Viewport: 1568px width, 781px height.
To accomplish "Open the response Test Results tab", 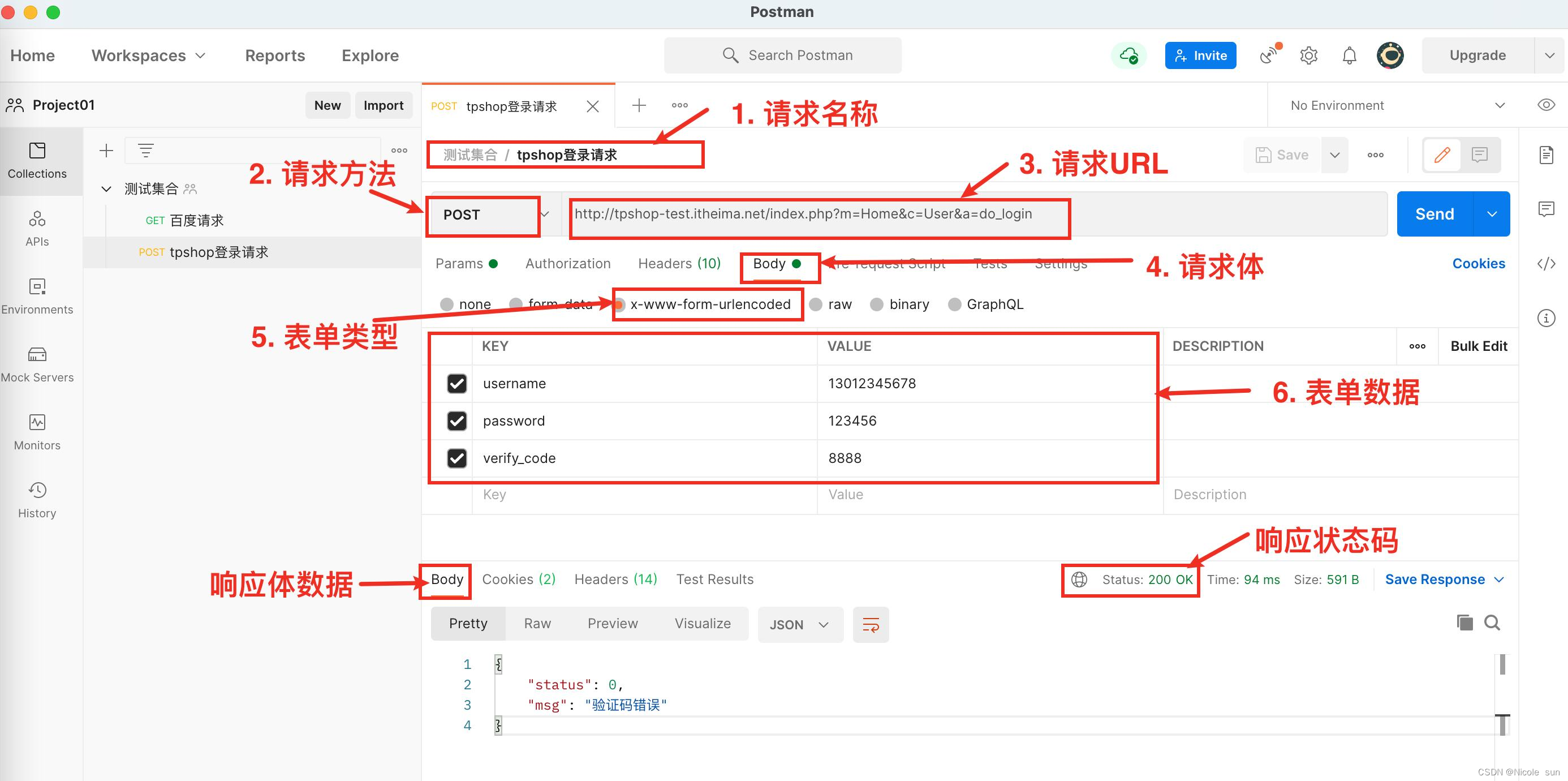I will (714, 580).
